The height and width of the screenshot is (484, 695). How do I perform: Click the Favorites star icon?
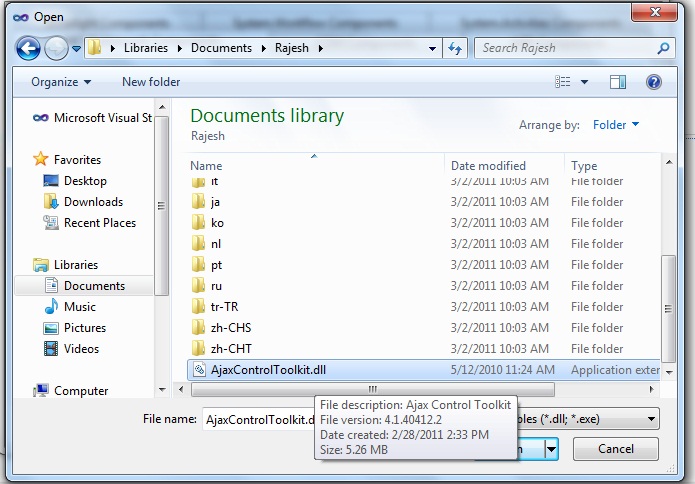click(40, 159)
